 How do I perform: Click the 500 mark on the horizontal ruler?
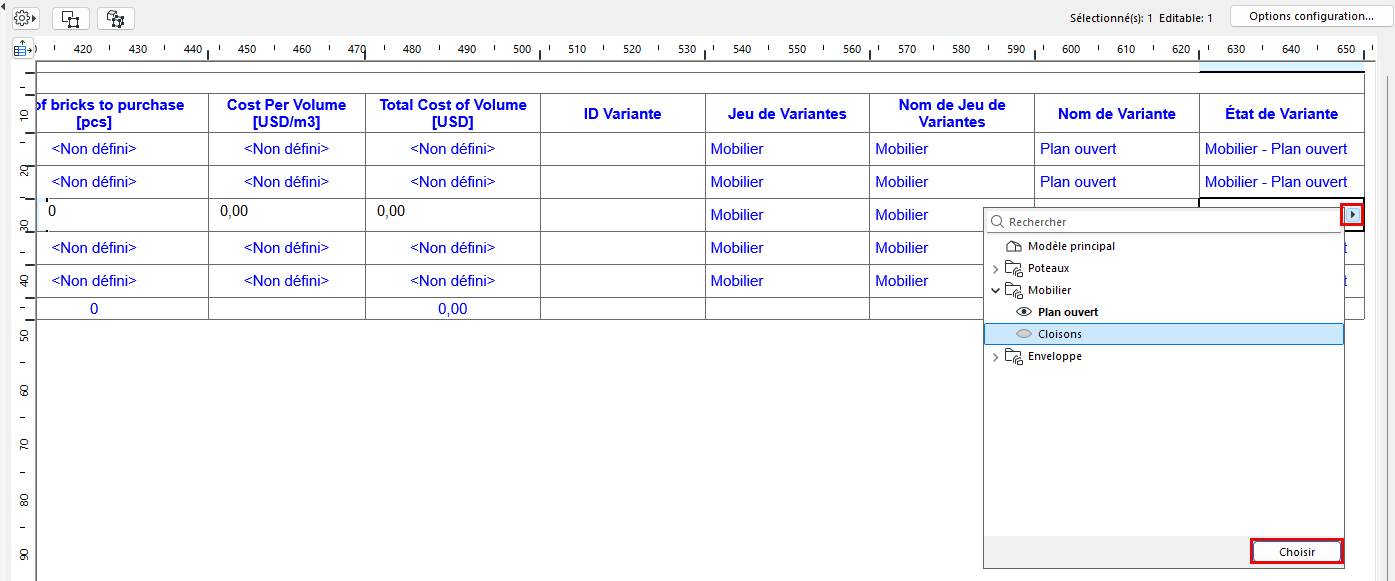(521, 49)
